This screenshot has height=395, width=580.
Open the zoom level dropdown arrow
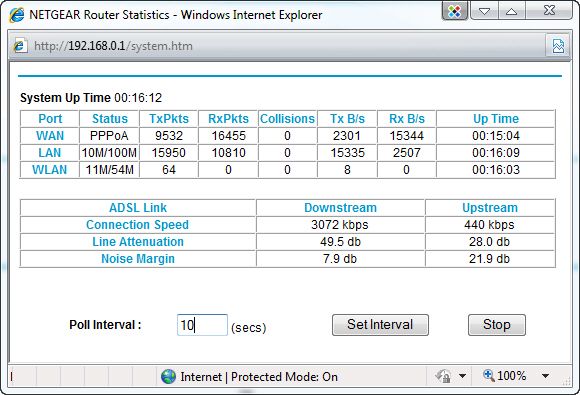pyautogui.click(x=545, y=377)
